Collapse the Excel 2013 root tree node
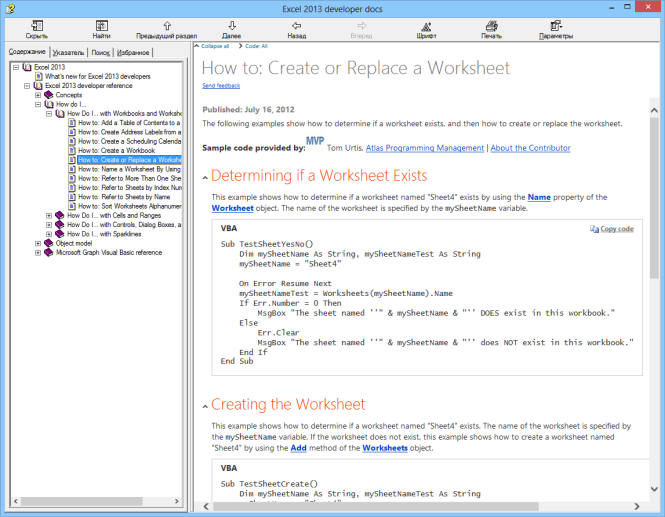The height and width of the screenshot is (517, 665). pos(16,67)
